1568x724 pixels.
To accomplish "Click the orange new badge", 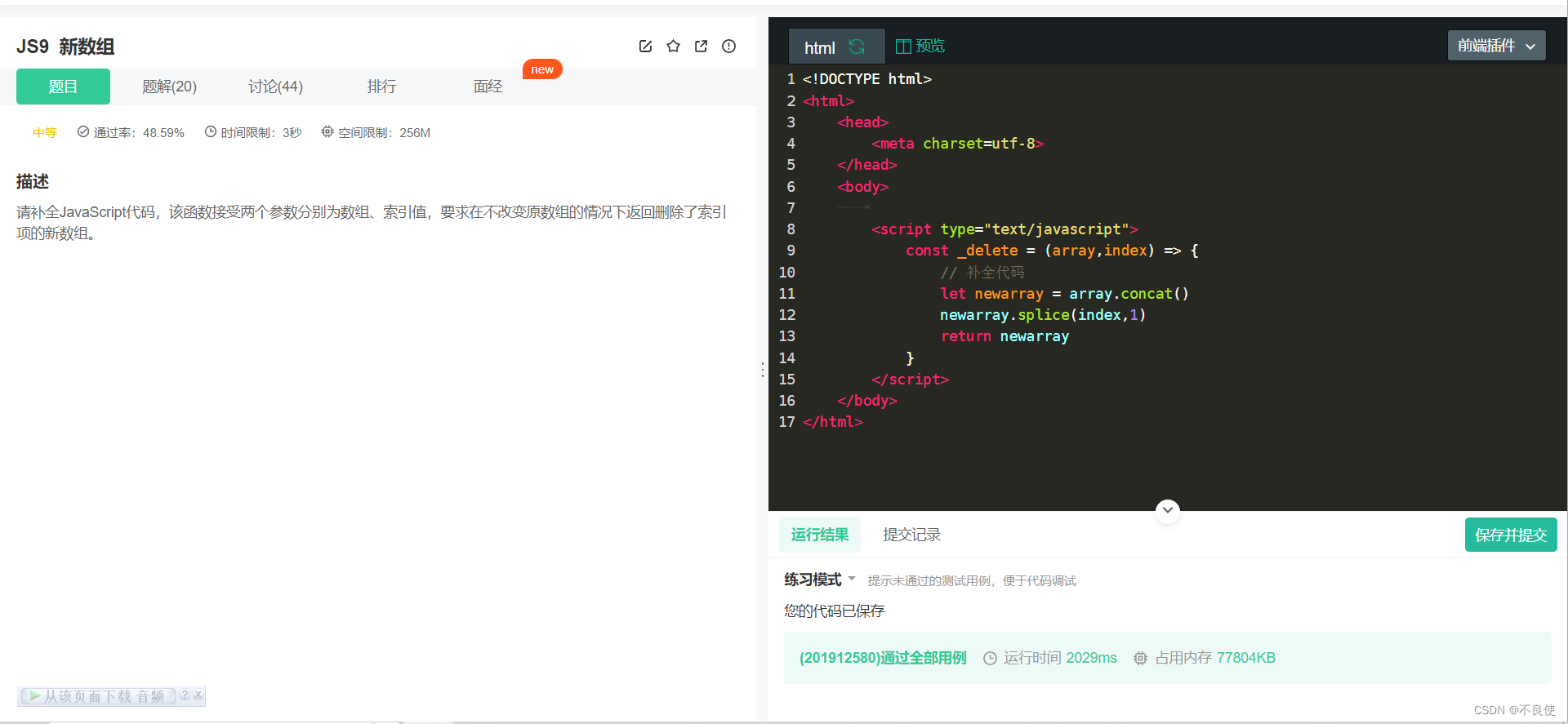I will coord(542,69).
